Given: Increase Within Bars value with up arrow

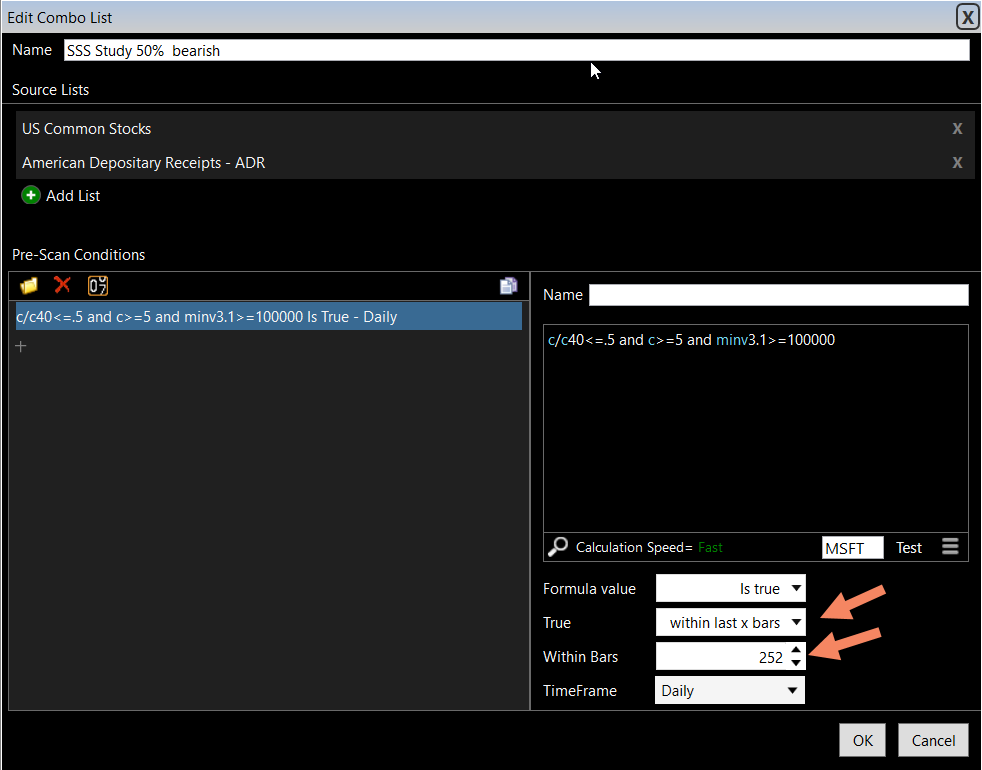Looking at the screenshot, I should [796, 650].
